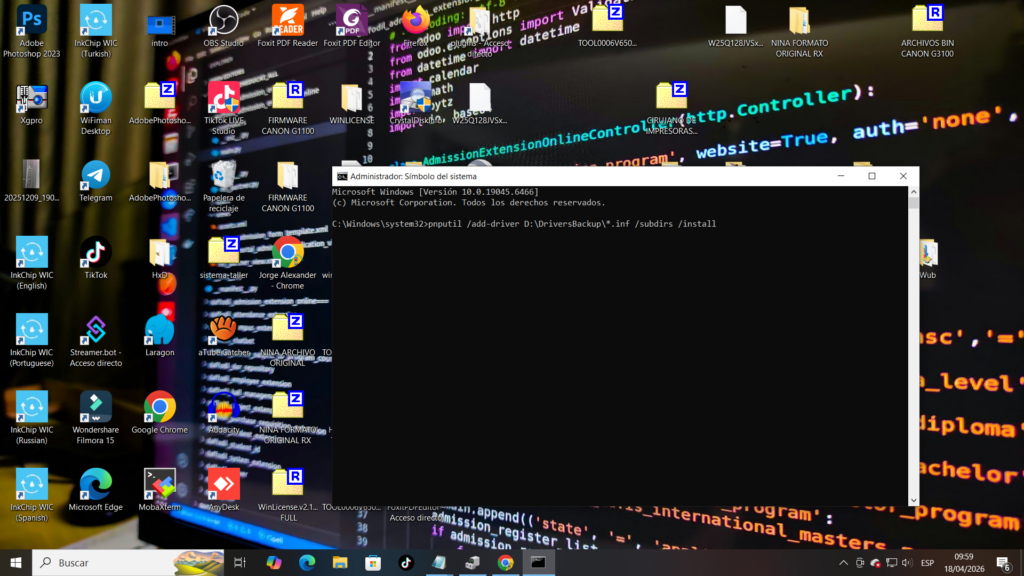Expand the hidden system tray icons chevron
The image size is (1024, 576).
point(843,562)
